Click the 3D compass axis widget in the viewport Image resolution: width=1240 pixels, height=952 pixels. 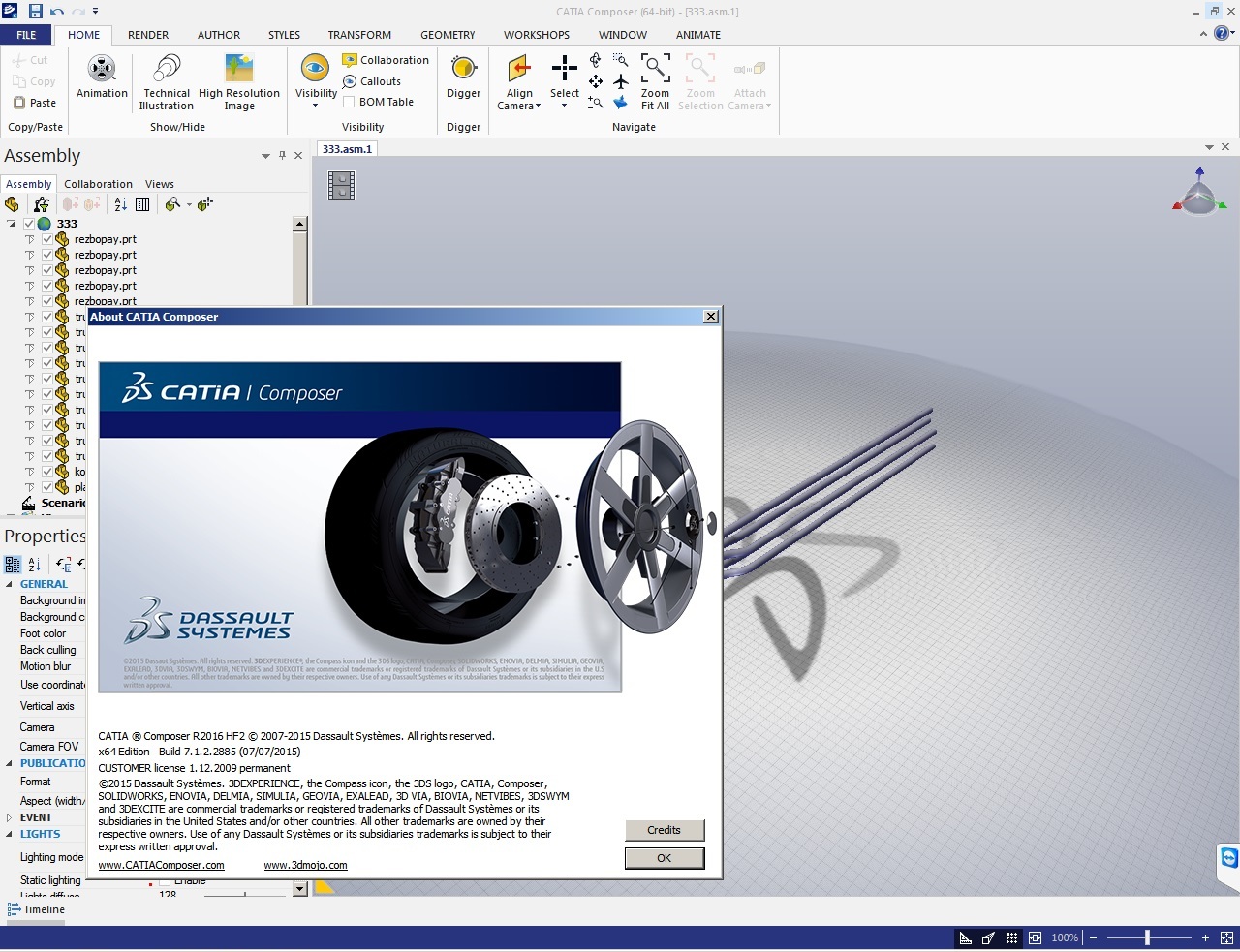point(1199,191)
